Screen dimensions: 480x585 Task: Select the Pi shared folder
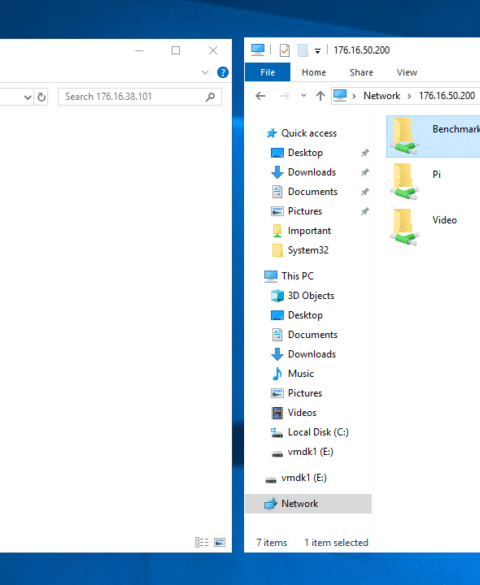point(433,182)
